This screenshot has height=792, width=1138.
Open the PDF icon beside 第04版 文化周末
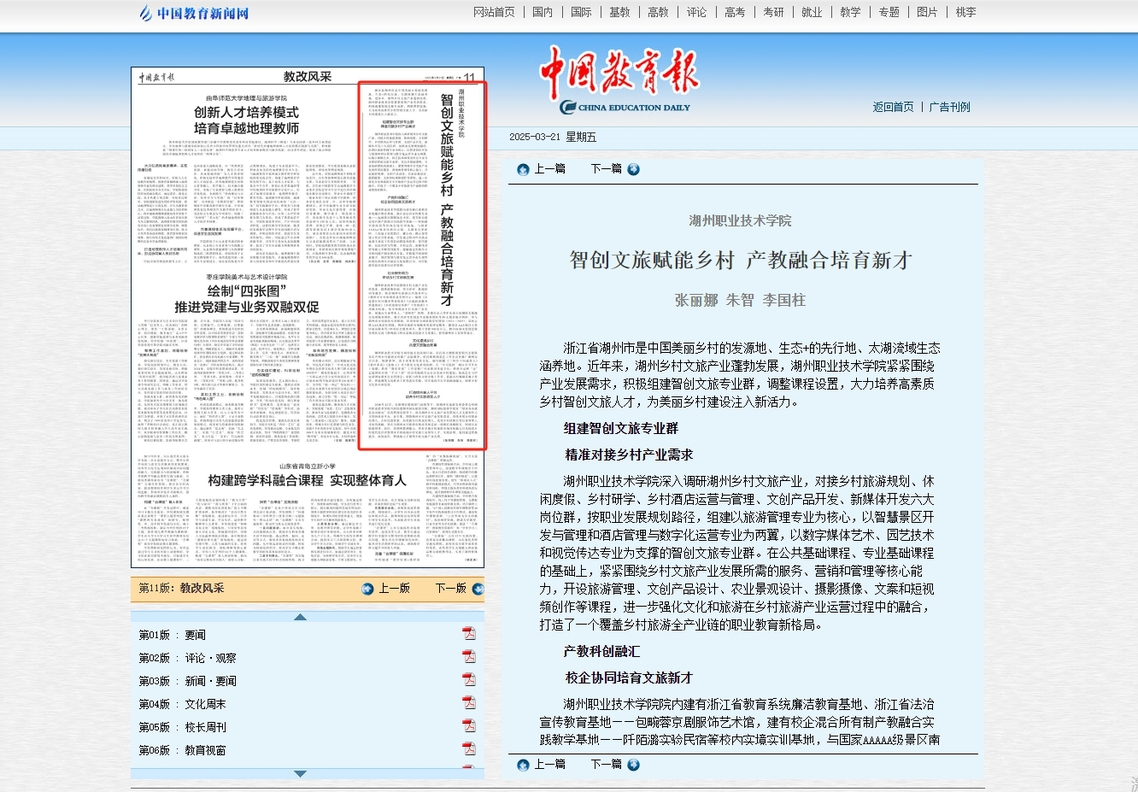coord(470,703)
